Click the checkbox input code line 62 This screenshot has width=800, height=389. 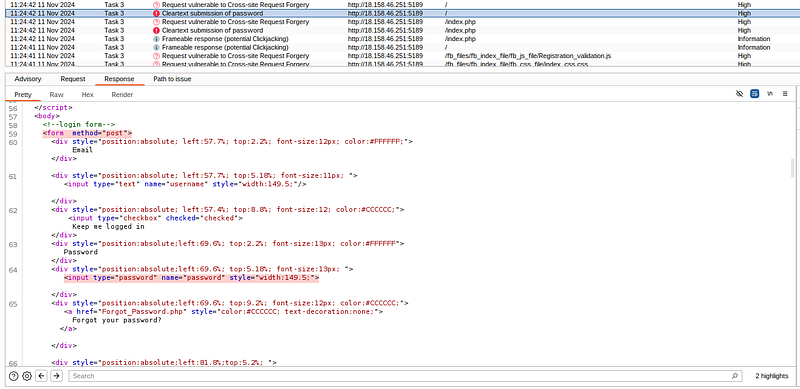click(155, 218)
